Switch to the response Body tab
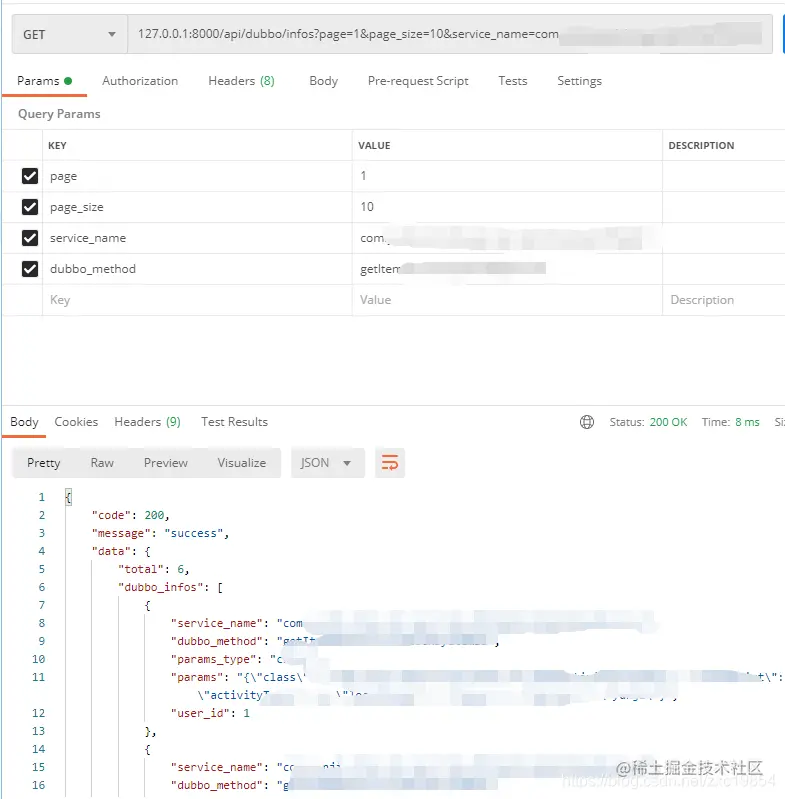The height and width of the screenshot is (799, 785). [24, 422]
